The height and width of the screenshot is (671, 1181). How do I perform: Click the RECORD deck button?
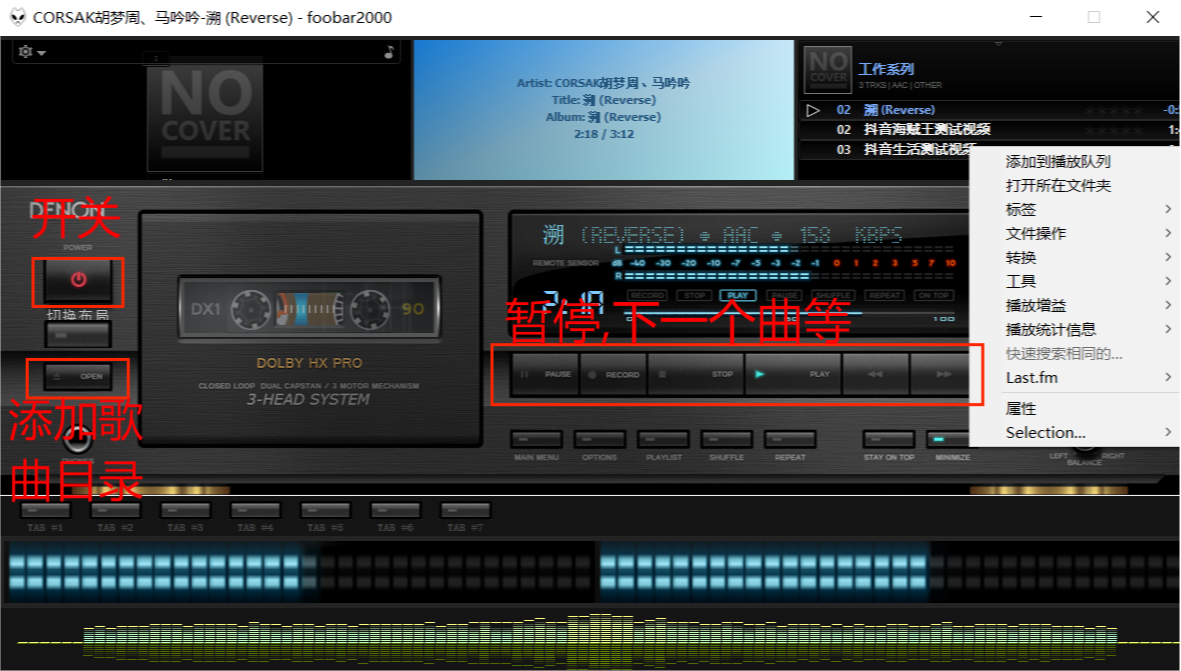(x=613, y=374)
